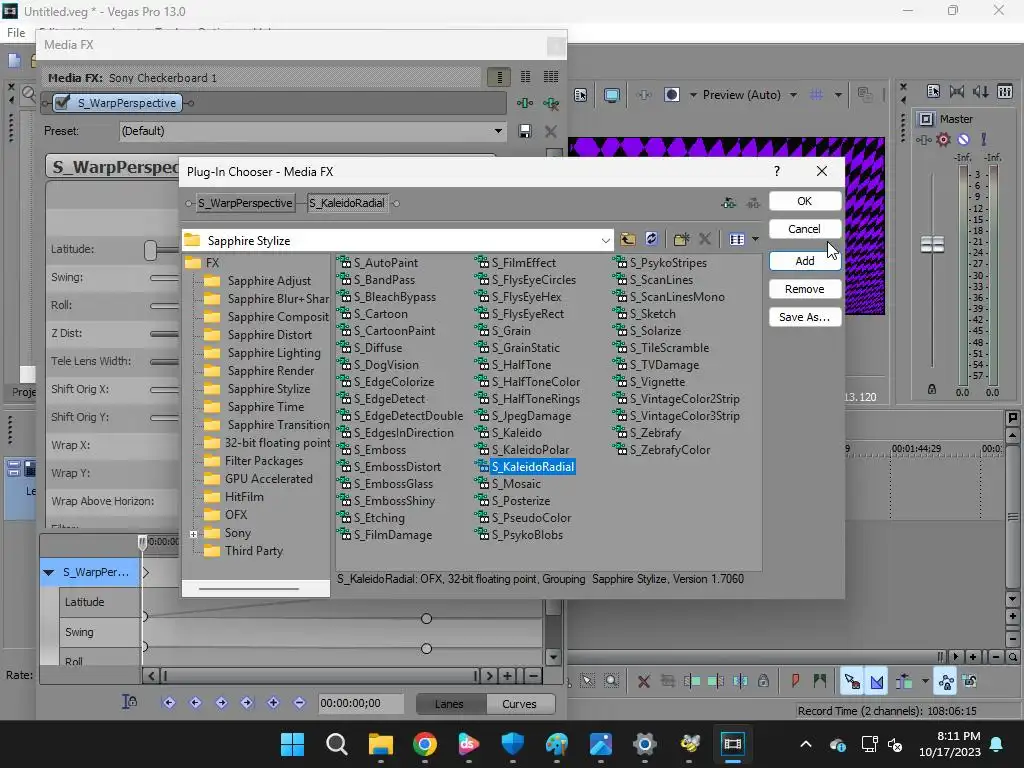The height and width of the screenshot is (768, 1024).
Task: Click the Sync Cursor icon in keyframe controls
Action: (x=129, y=702)
